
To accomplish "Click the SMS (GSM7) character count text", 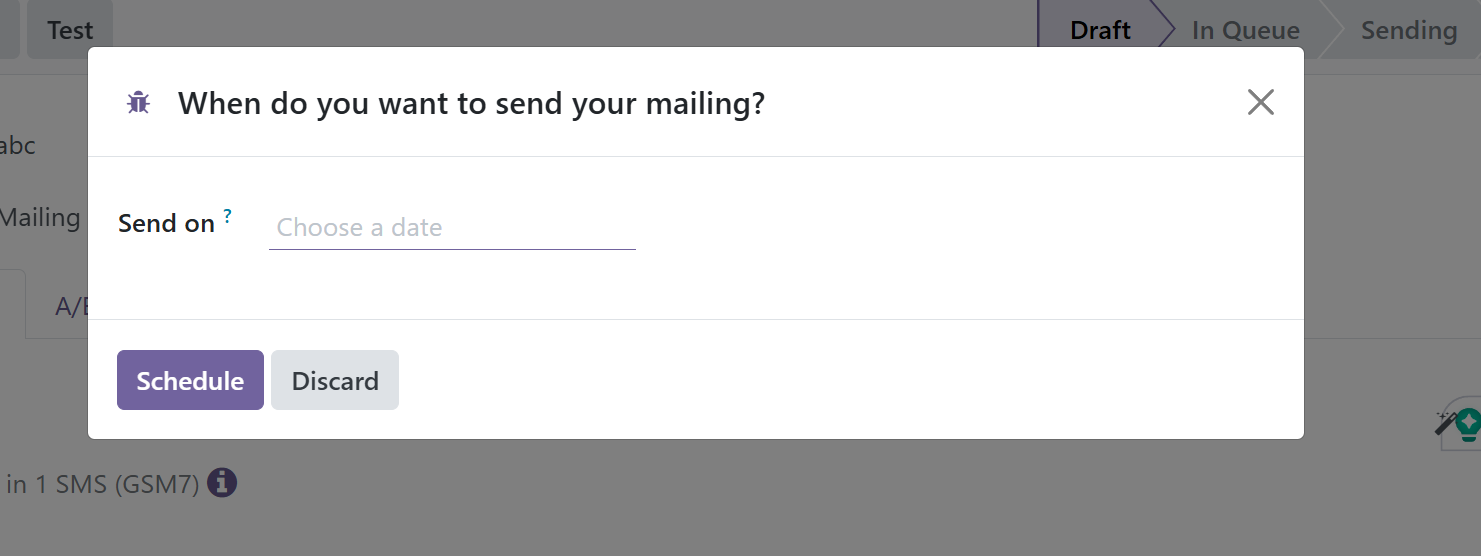I will [102, 485].
